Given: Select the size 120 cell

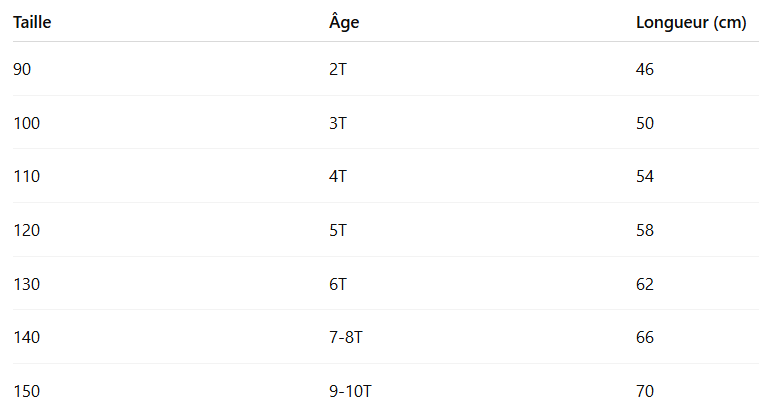Looking at the screenshot, I should [27, 230].
